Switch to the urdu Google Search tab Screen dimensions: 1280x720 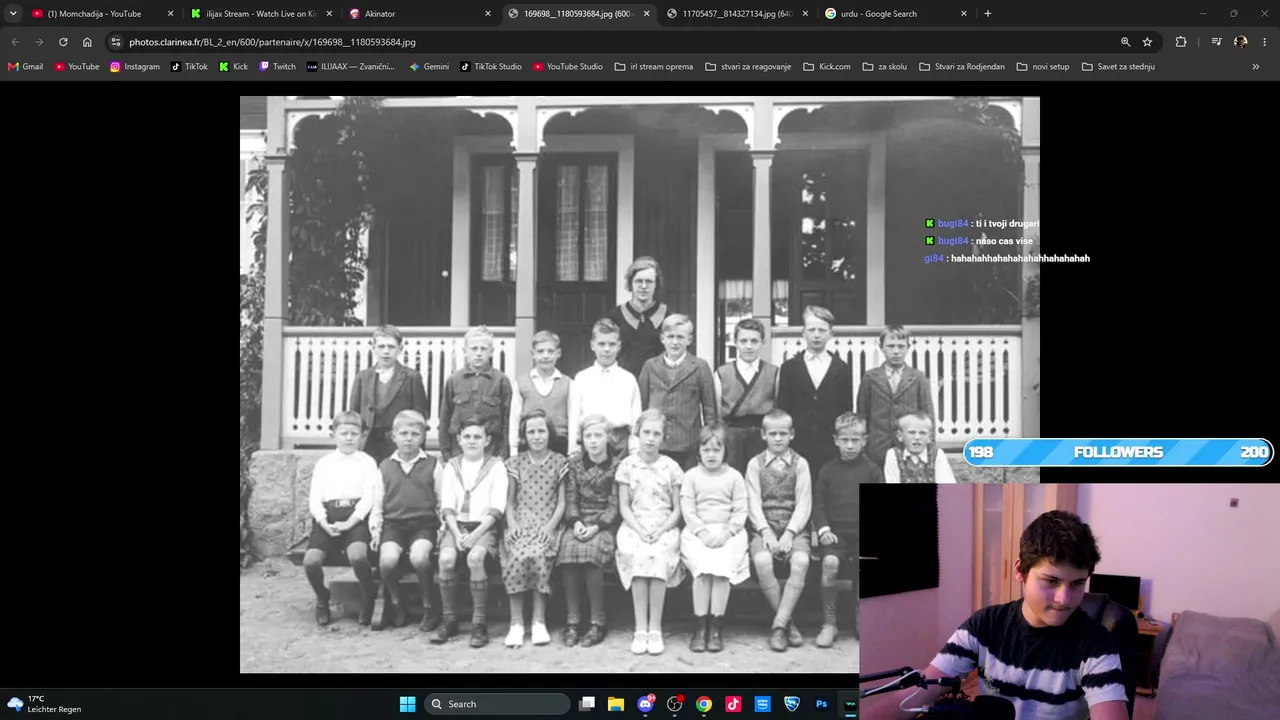click(x=895, y=14)
